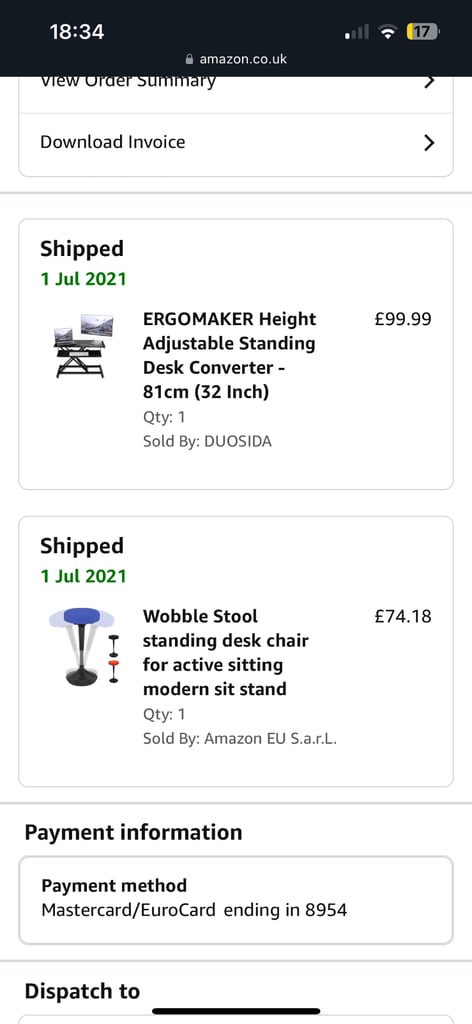Open Wobble Stool standing desk chair link
472x1024 pixels.
point(225,652)
